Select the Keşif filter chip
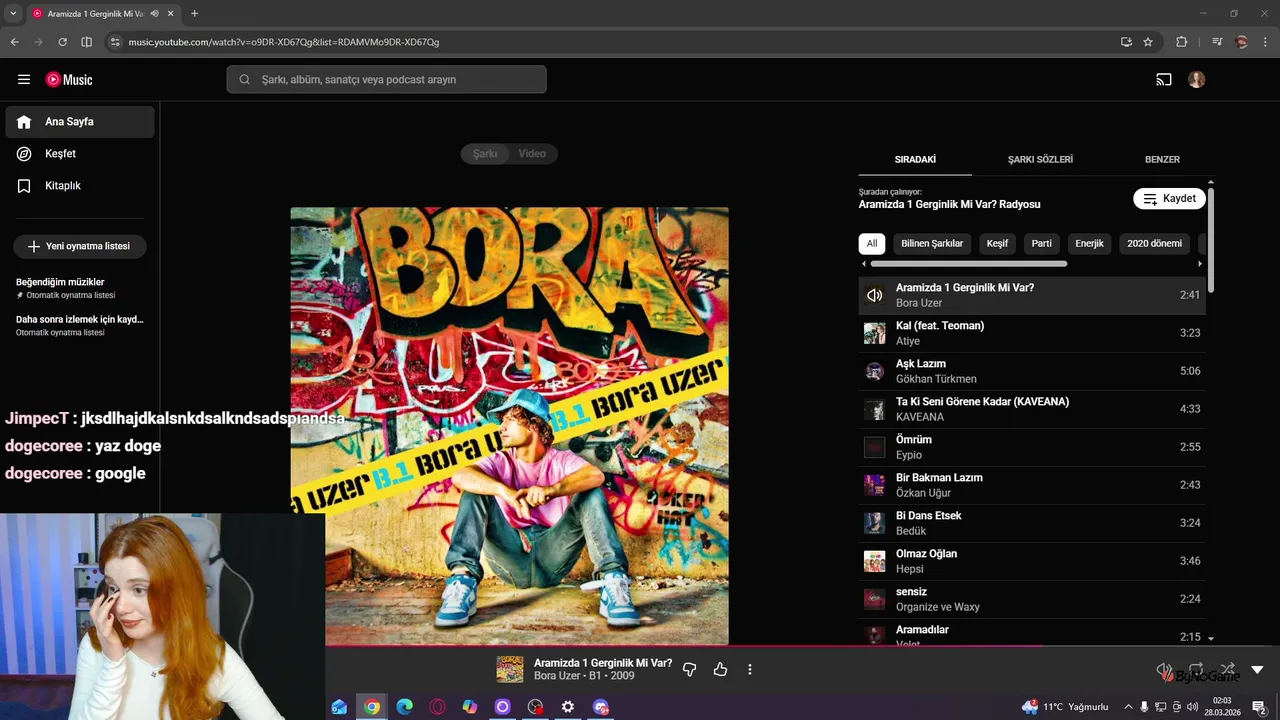This screenshot has width=1280, height=720. 997,243
